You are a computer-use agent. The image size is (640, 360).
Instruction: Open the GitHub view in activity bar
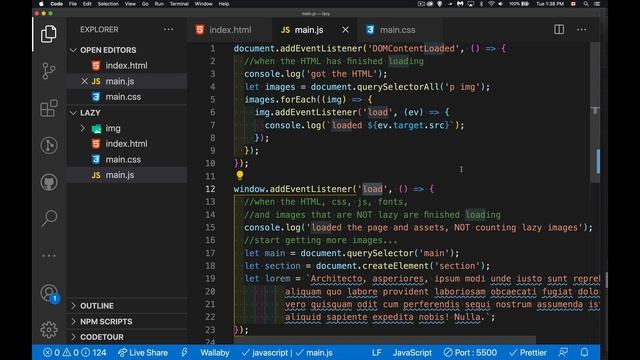(49, 182)
